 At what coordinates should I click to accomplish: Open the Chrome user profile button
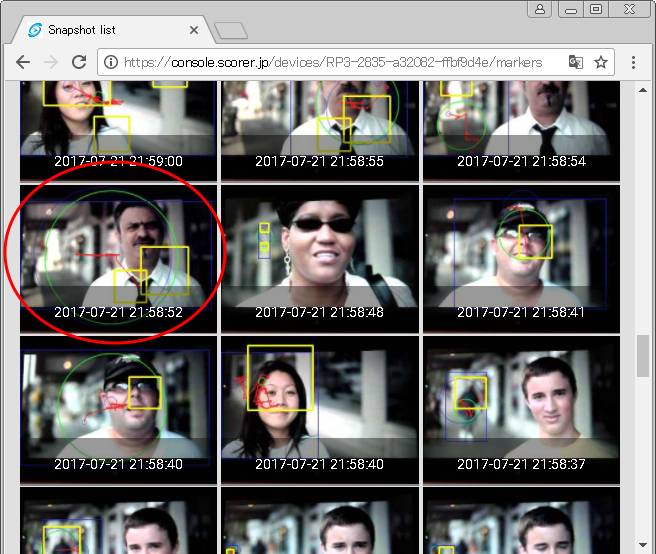[x=540, y=9]
